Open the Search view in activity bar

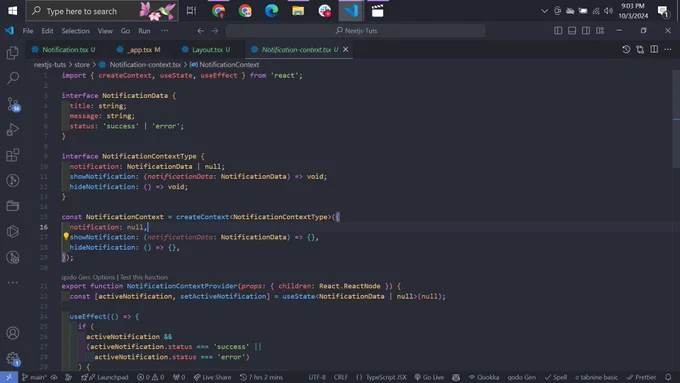pyautogui.click(x=13, y=78)
